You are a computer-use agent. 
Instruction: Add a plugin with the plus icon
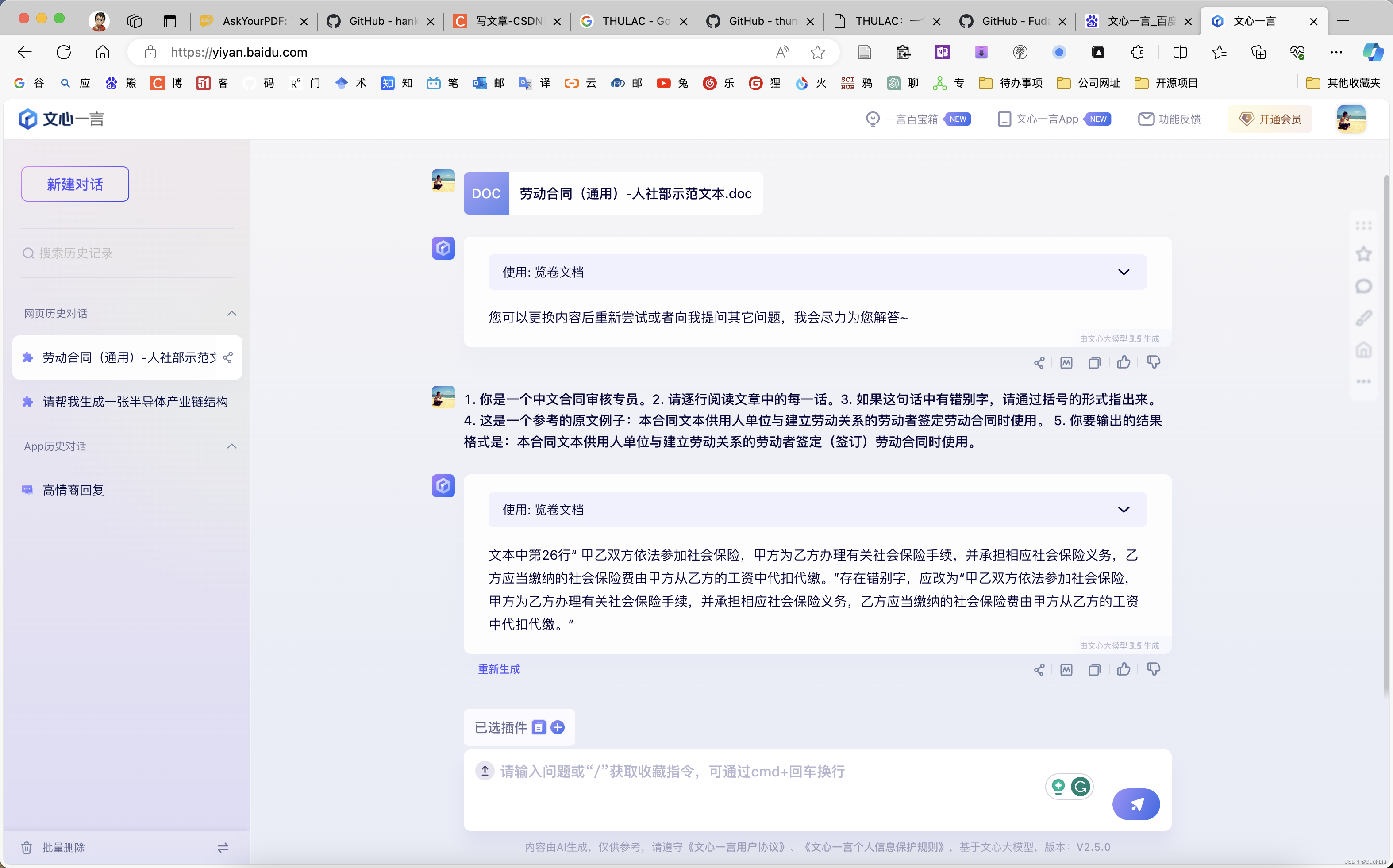click(558, 727)
